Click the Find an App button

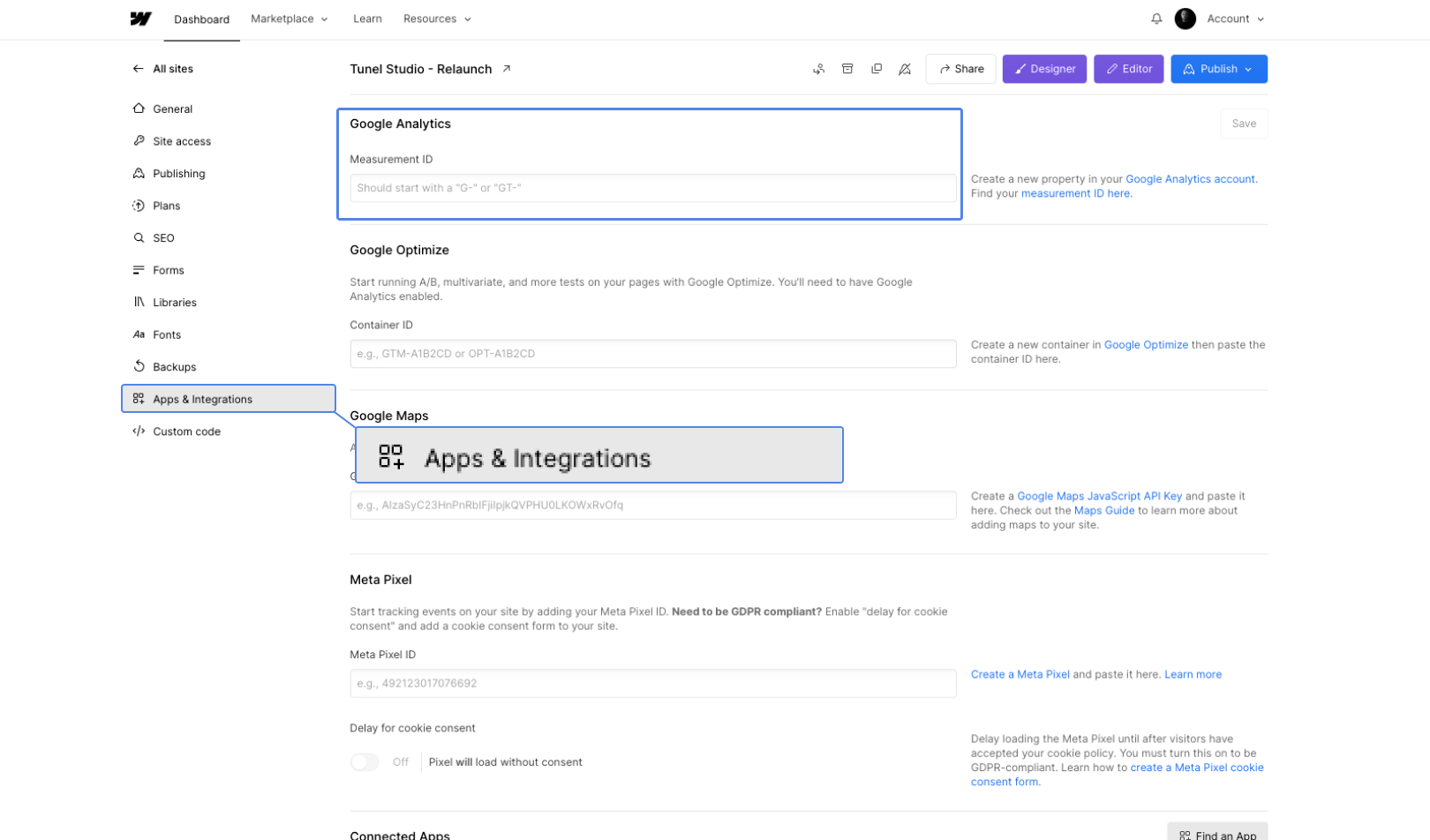coord(1217,833)
